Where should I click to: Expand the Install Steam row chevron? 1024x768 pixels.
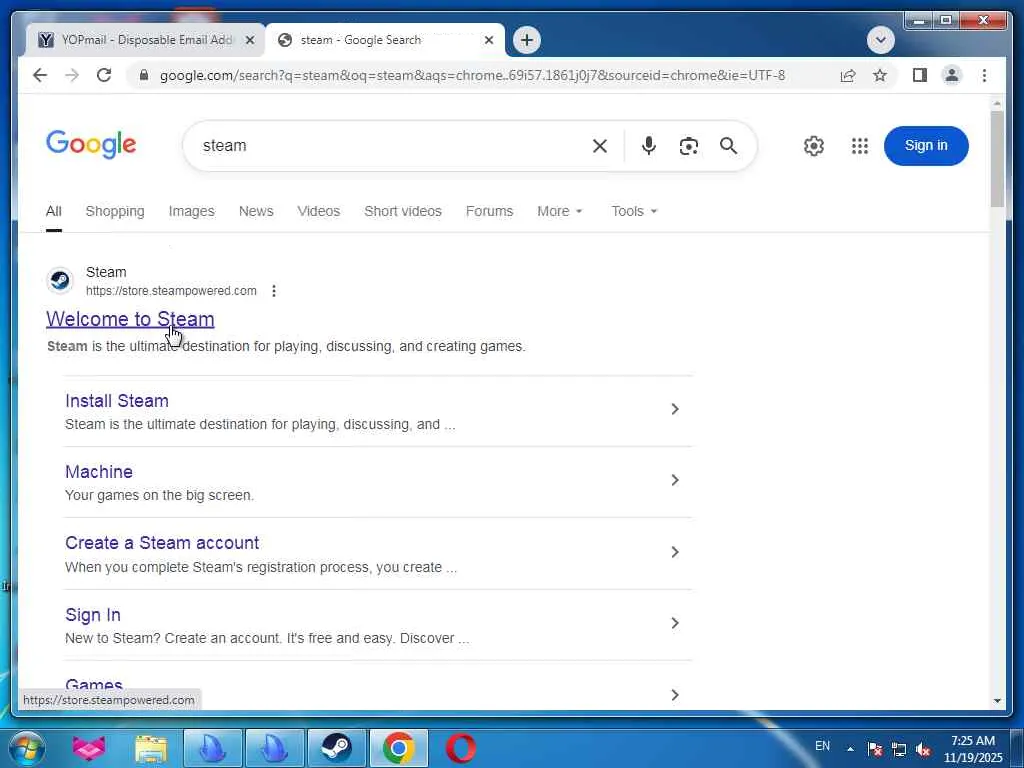pos(675,409)
